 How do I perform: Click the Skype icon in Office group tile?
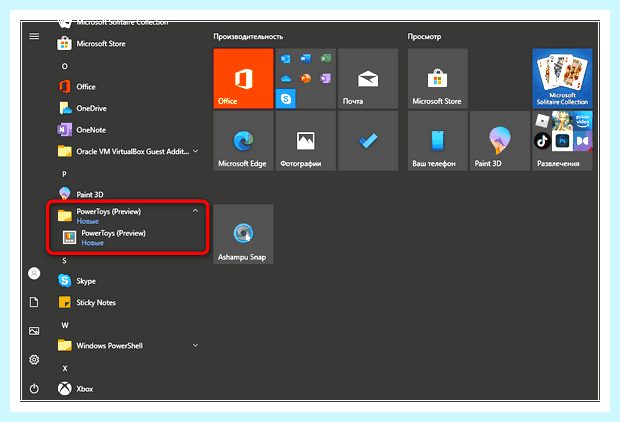point(285,98)
